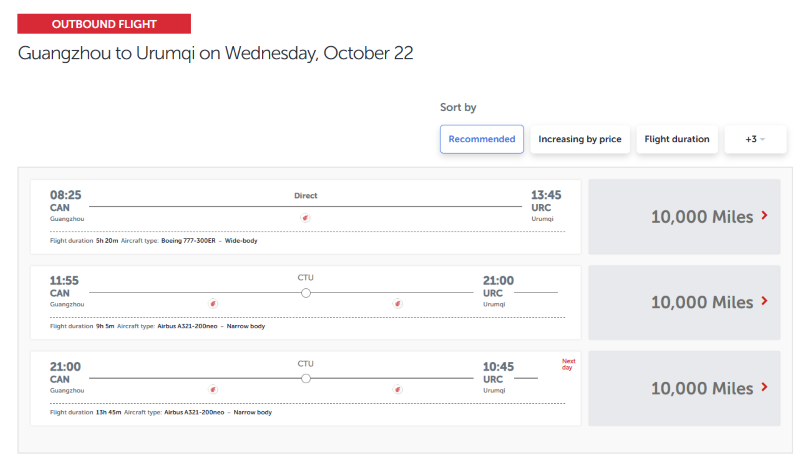Click the Next day indicator on 10:45 arrival
Viewport: 800px width, 460px height.
pyautogui.click(x=568, y=364)
